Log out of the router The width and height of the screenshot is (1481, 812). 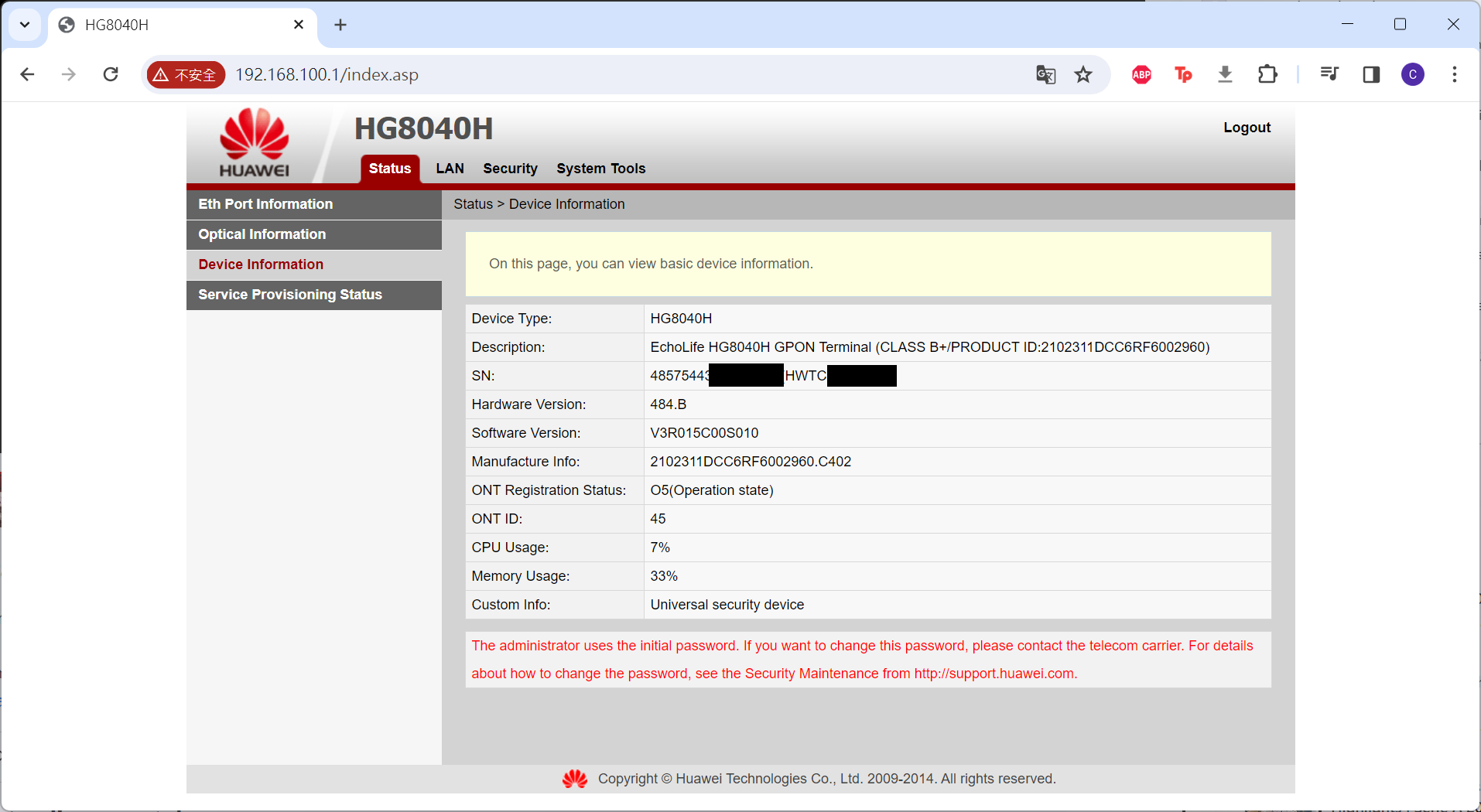click(x=1247, y=128)
